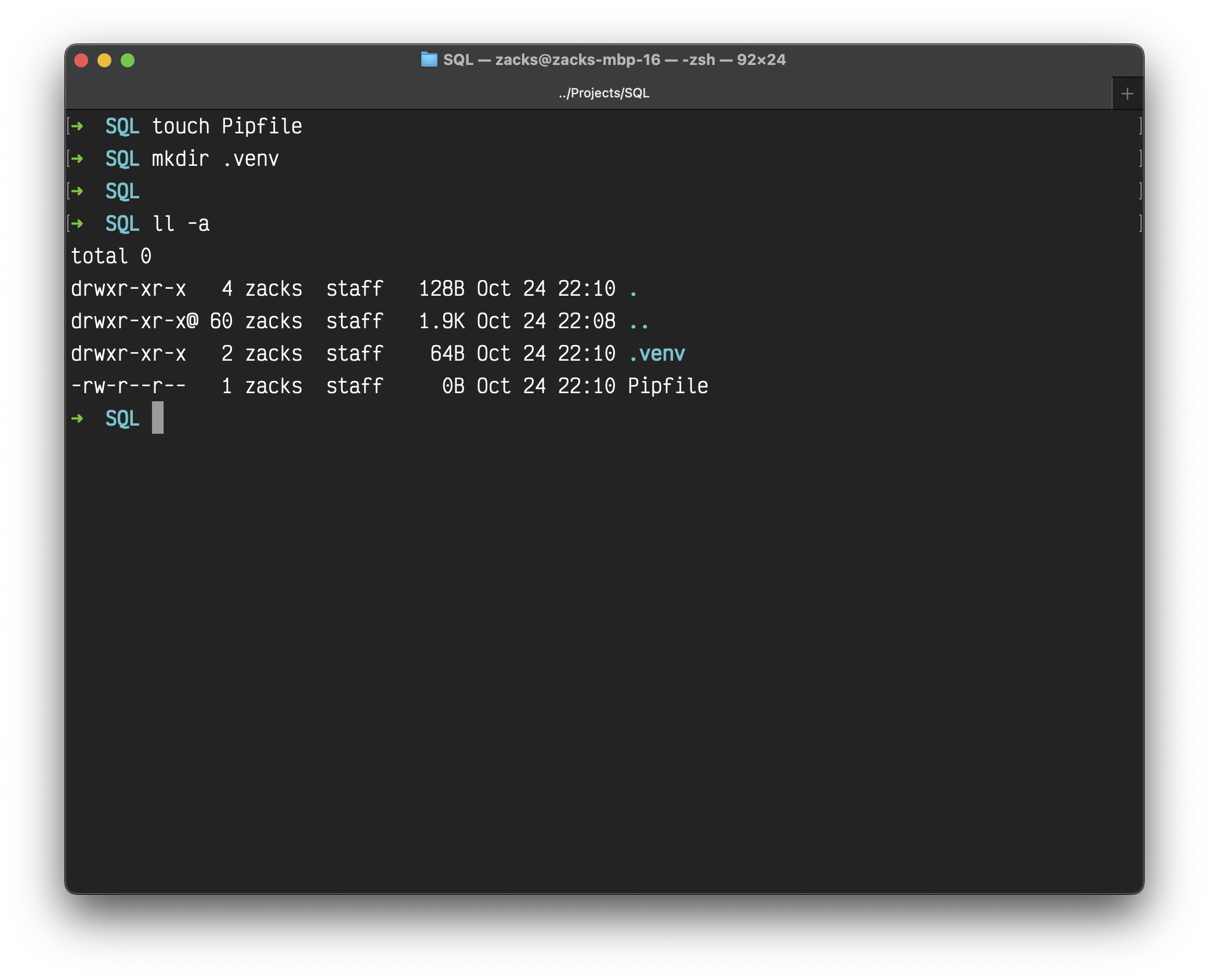The image size is (1209, 980).
Task: Click the 'll -a' command text
Action: pyautogui.click(x=180, y=223)
